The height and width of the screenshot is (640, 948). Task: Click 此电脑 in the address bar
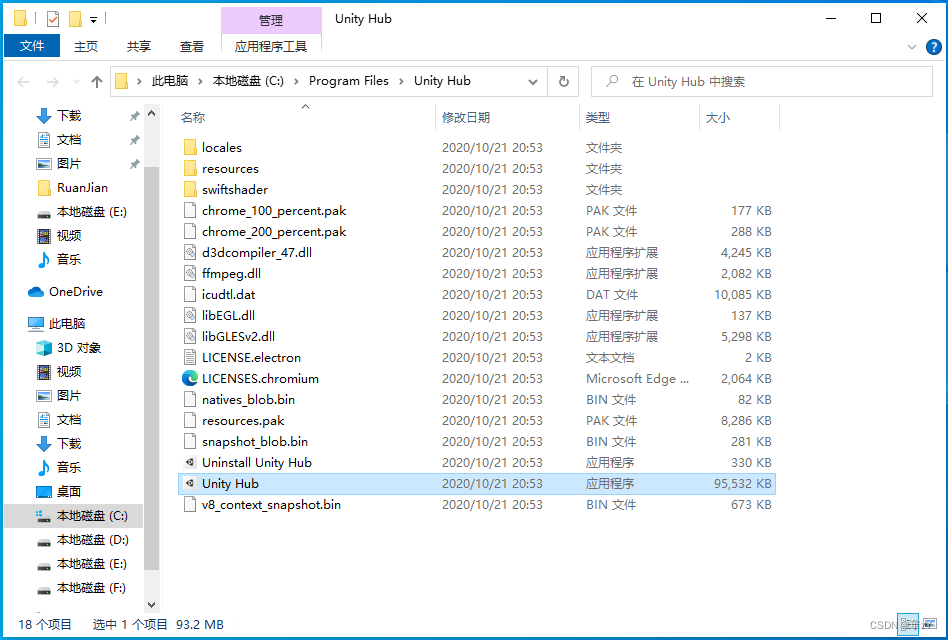[169, 81]
